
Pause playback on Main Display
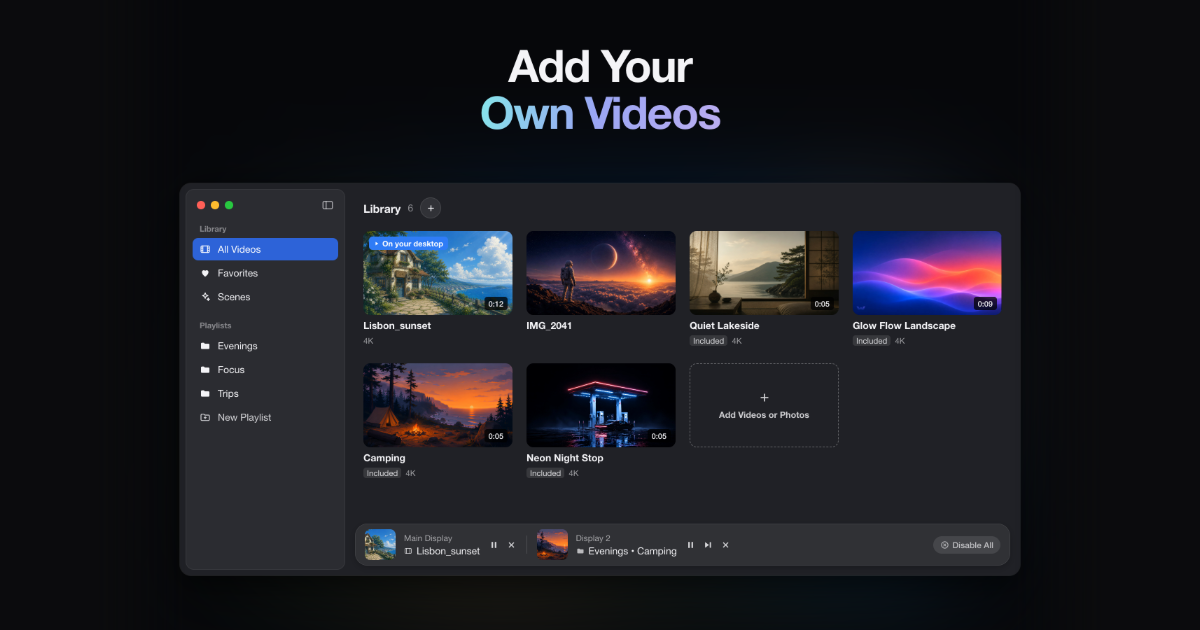click(494, 545)
